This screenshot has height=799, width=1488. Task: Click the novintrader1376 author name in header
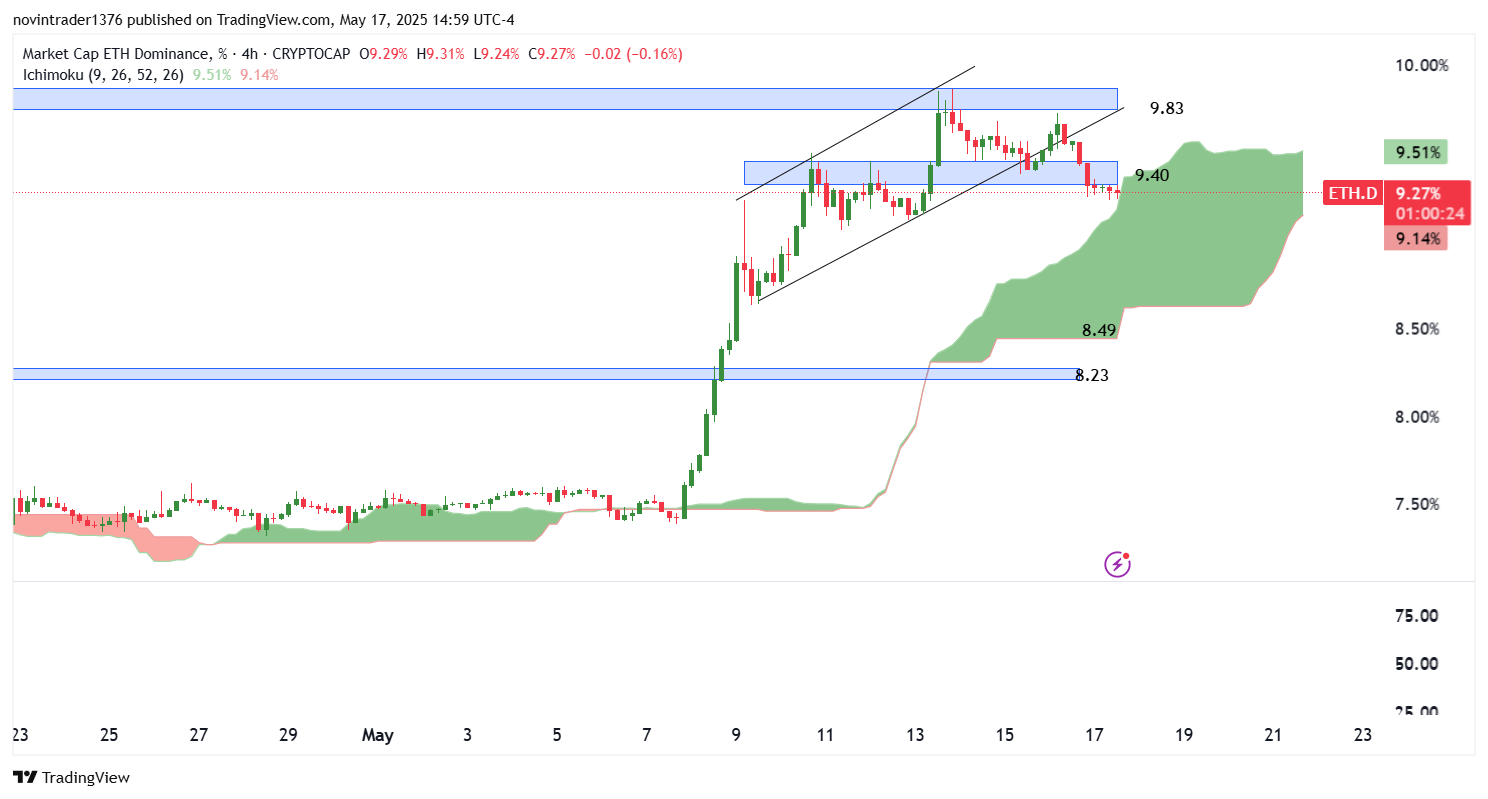click(x=68, y=20)
